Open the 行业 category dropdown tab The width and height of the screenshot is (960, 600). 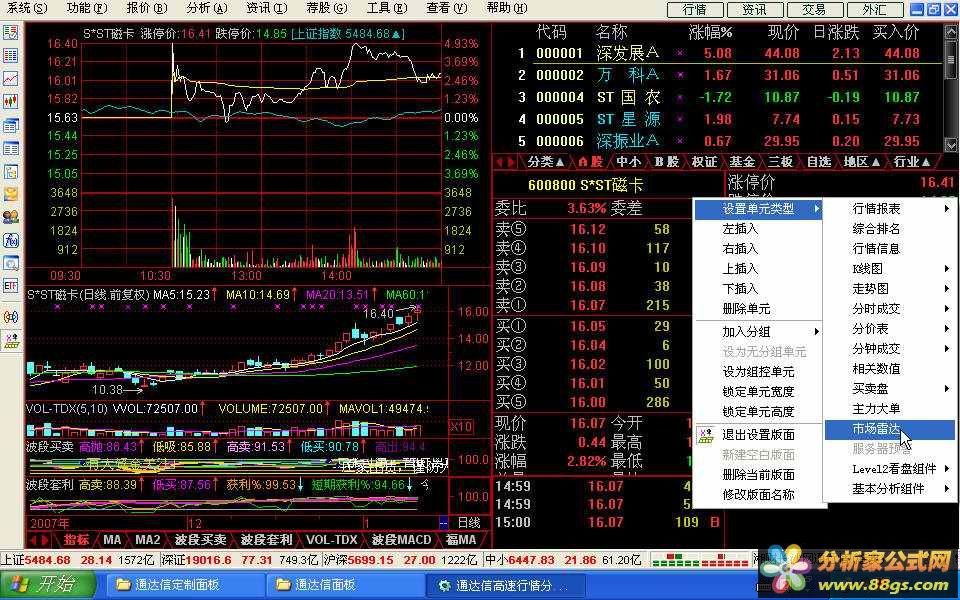tap(912, 162)
